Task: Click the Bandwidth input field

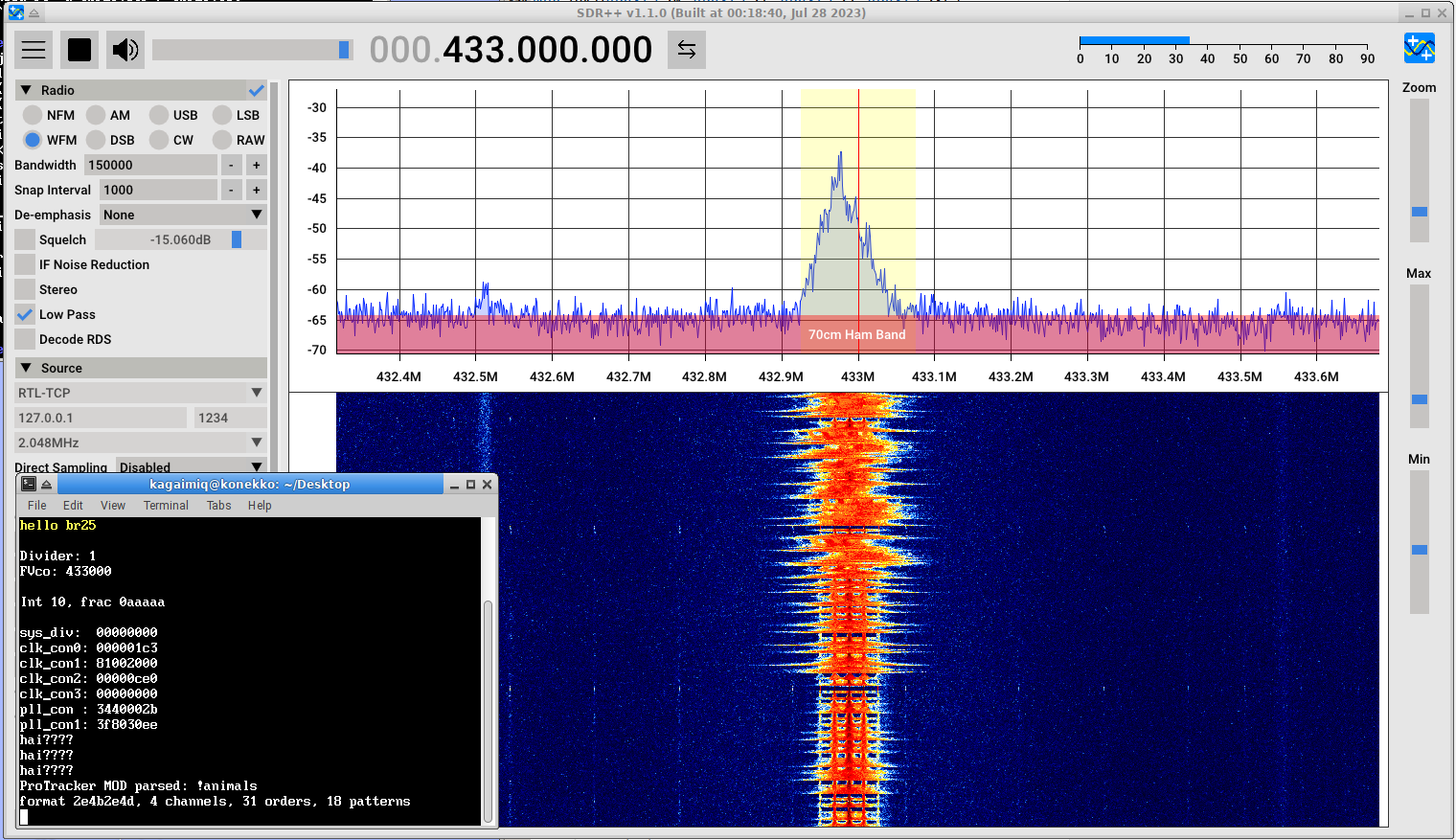Action: click(x=150, y=165)
